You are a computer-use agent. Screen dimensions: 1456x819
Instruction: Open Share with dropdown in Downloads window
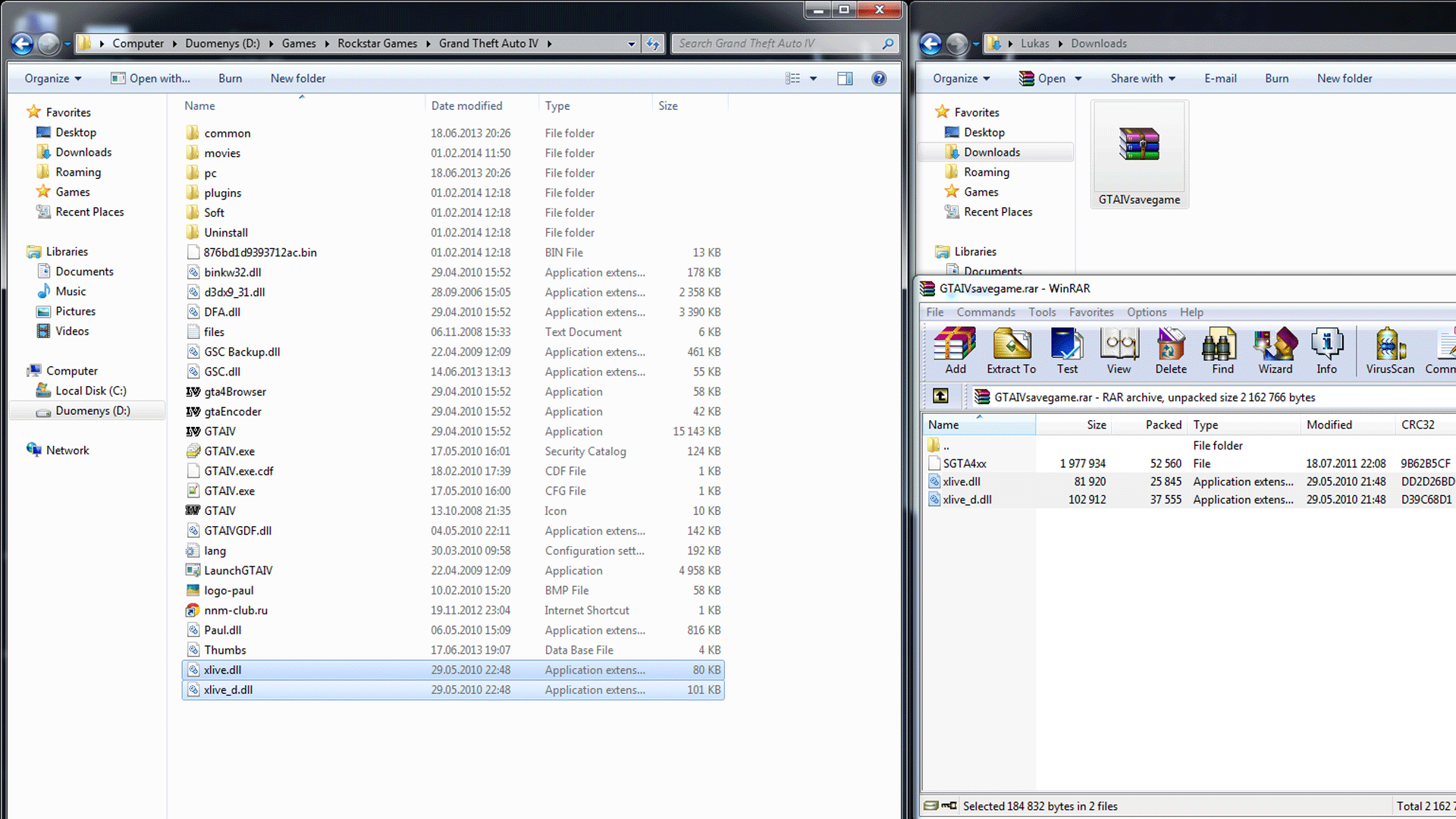tap(1143, 78)
